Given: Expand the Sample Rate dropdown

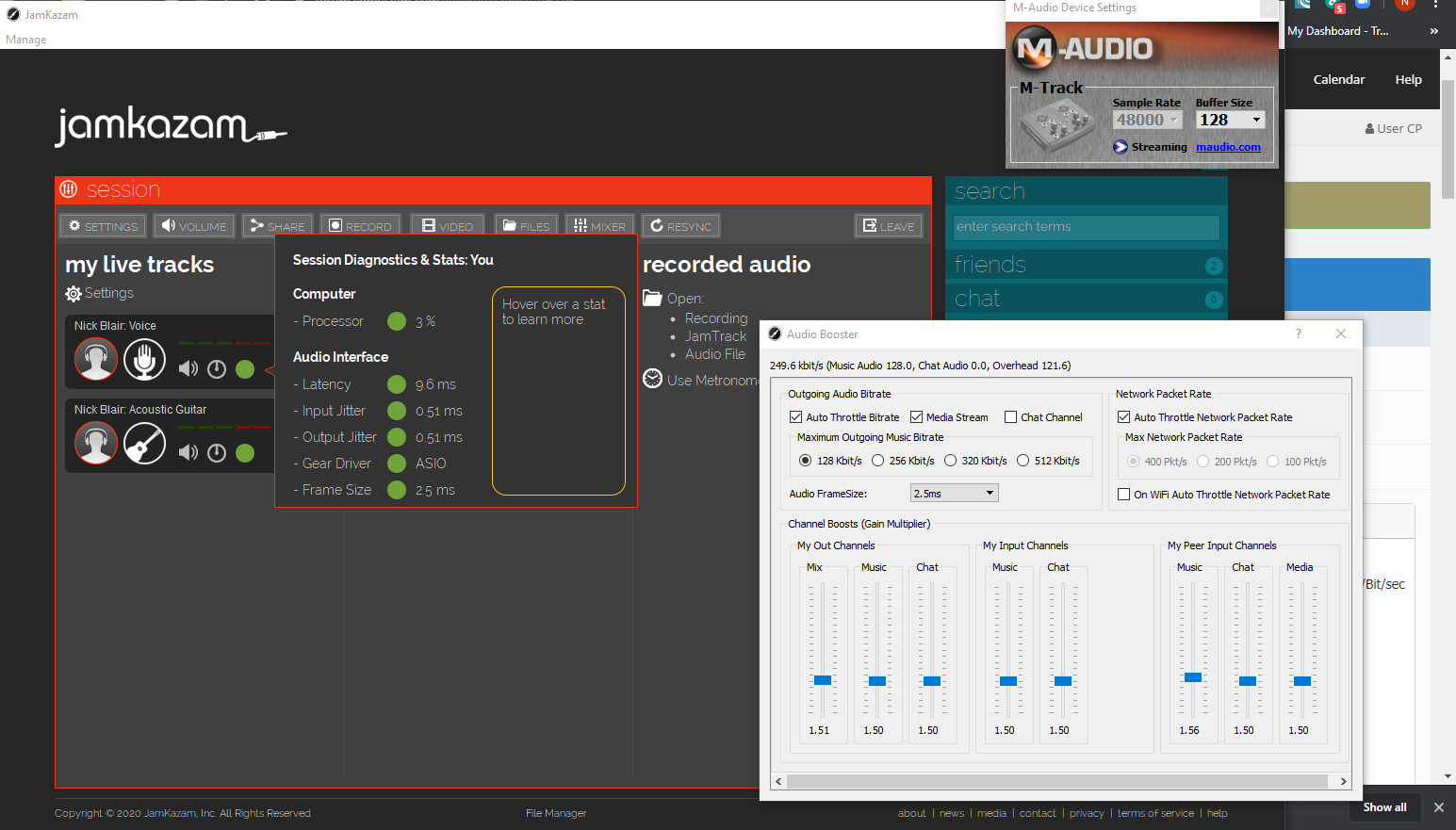Looking at the screenshot, I should pyautogui.click(x=1147, y=121).
